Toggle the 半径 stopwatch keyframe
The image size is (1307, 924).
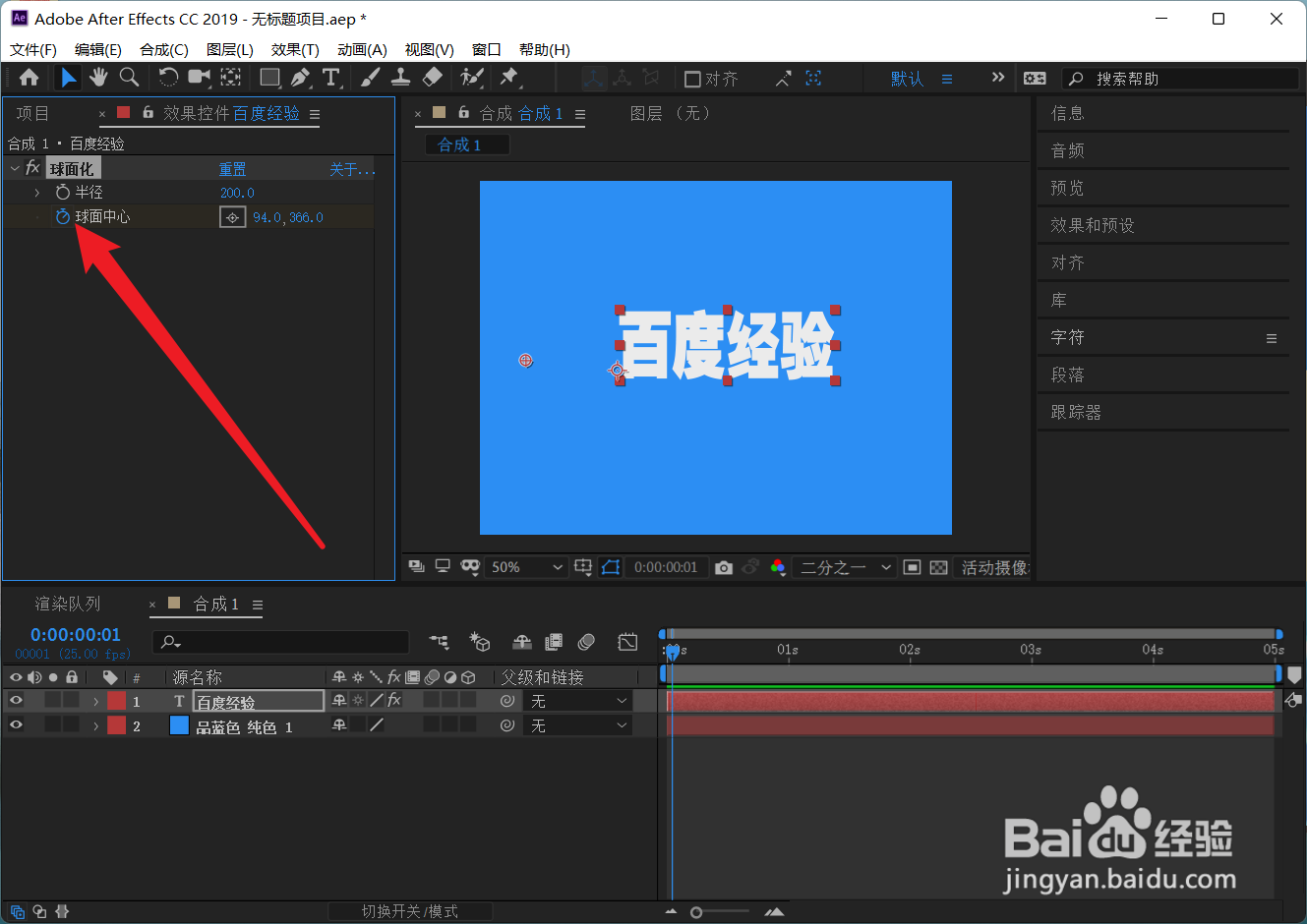pyautogui.click(x=63, y=193)
